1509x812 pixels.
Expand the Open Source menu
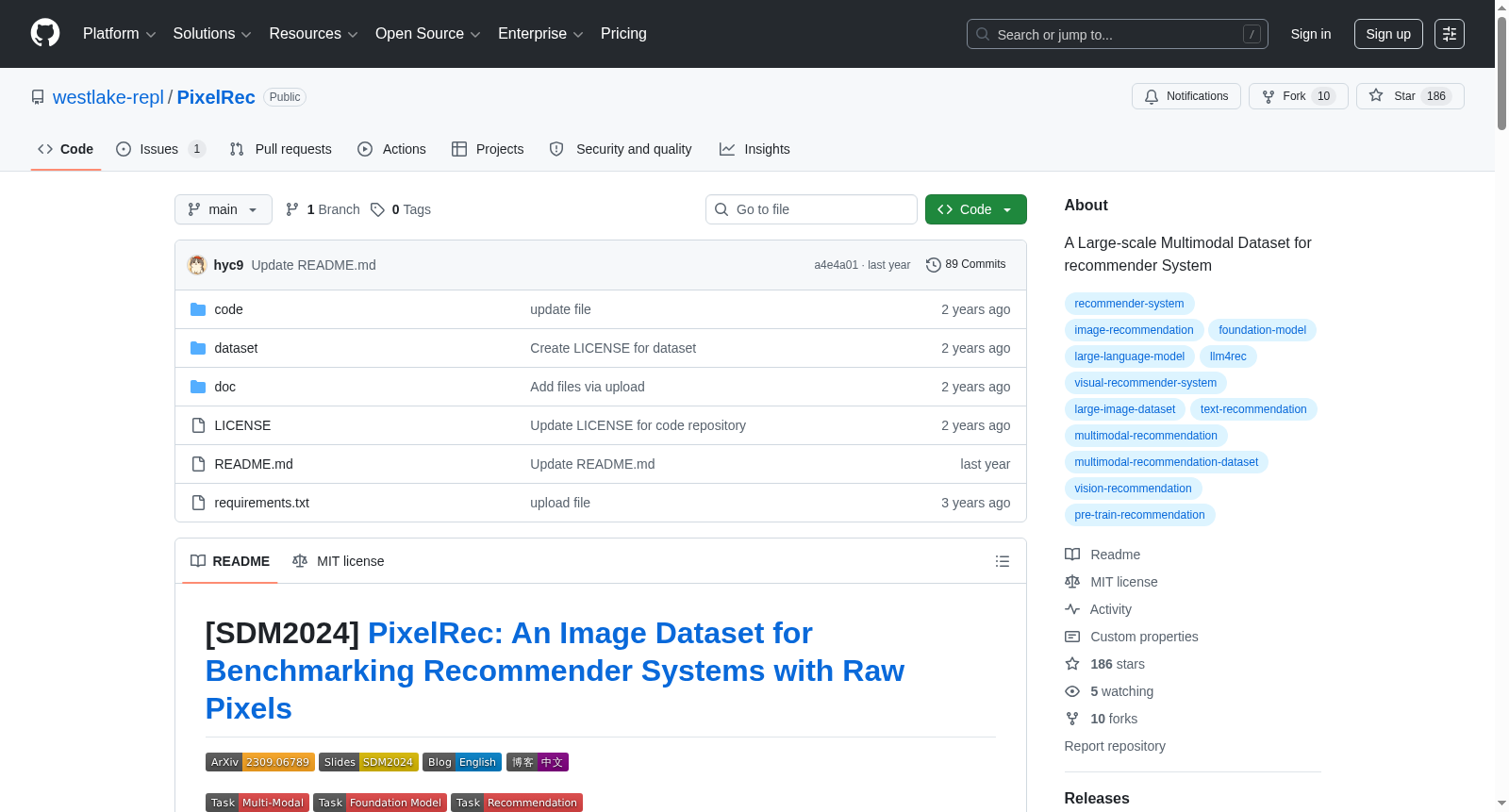428,34
